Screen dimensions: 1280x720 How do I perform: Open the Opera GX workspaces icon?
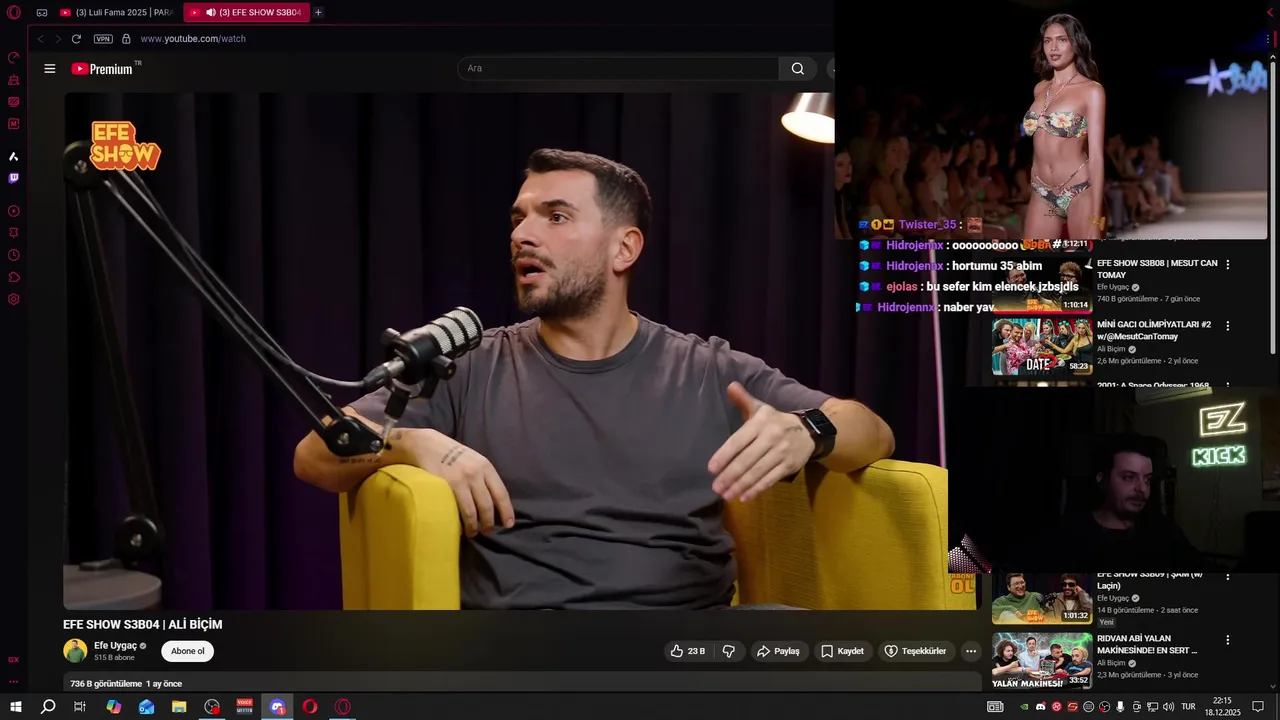[42, 13]
